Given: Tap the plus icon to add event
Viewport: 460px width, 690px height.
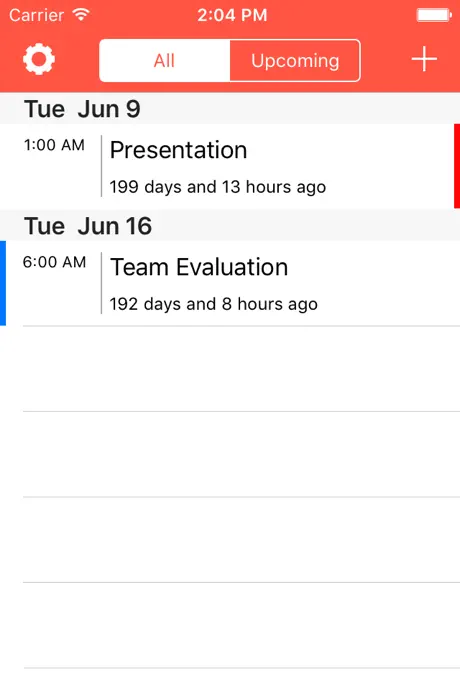Looking at the screenshot, I should [424, 59].
